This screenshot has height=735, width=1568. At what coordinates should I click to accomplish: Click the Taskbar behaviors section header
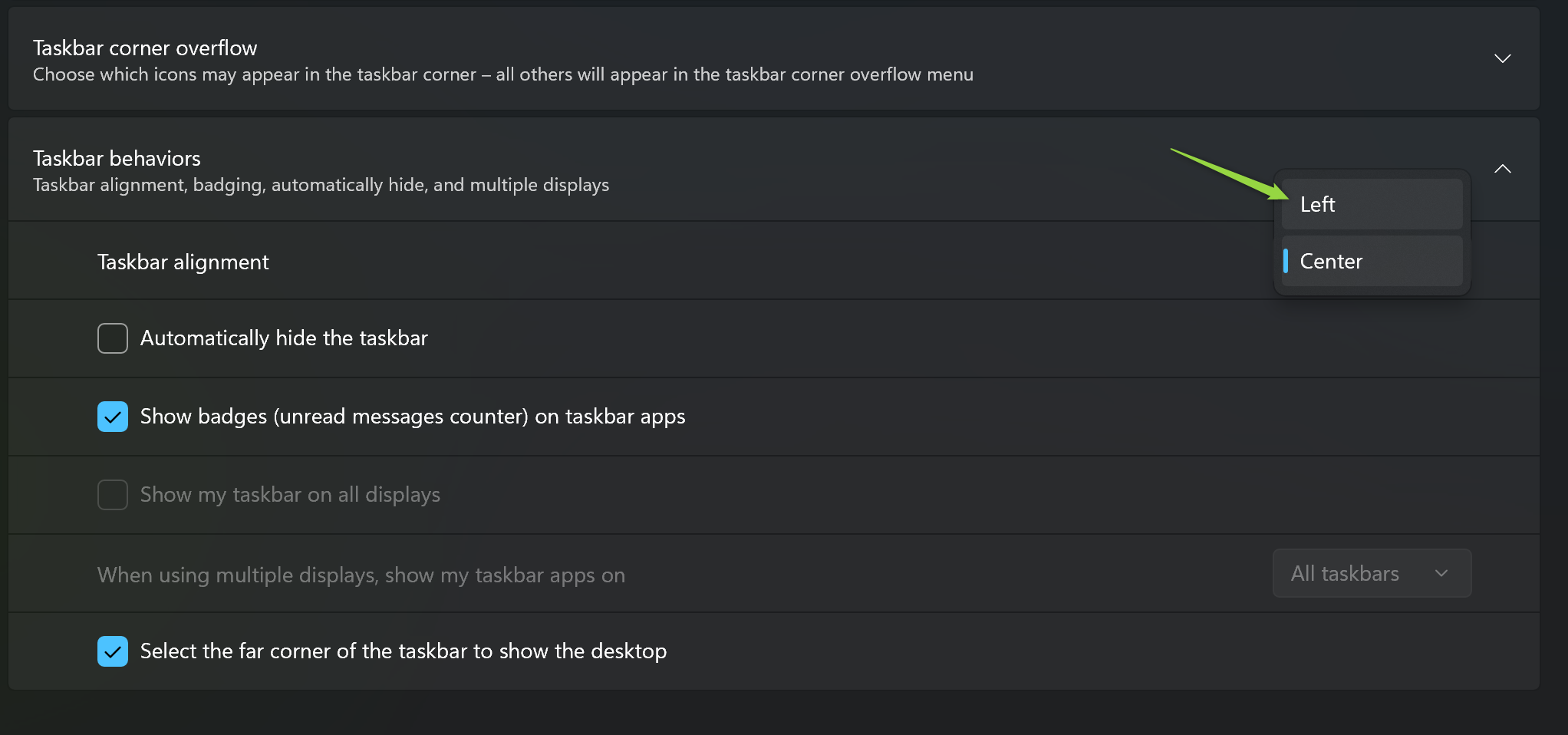(773, 170)
